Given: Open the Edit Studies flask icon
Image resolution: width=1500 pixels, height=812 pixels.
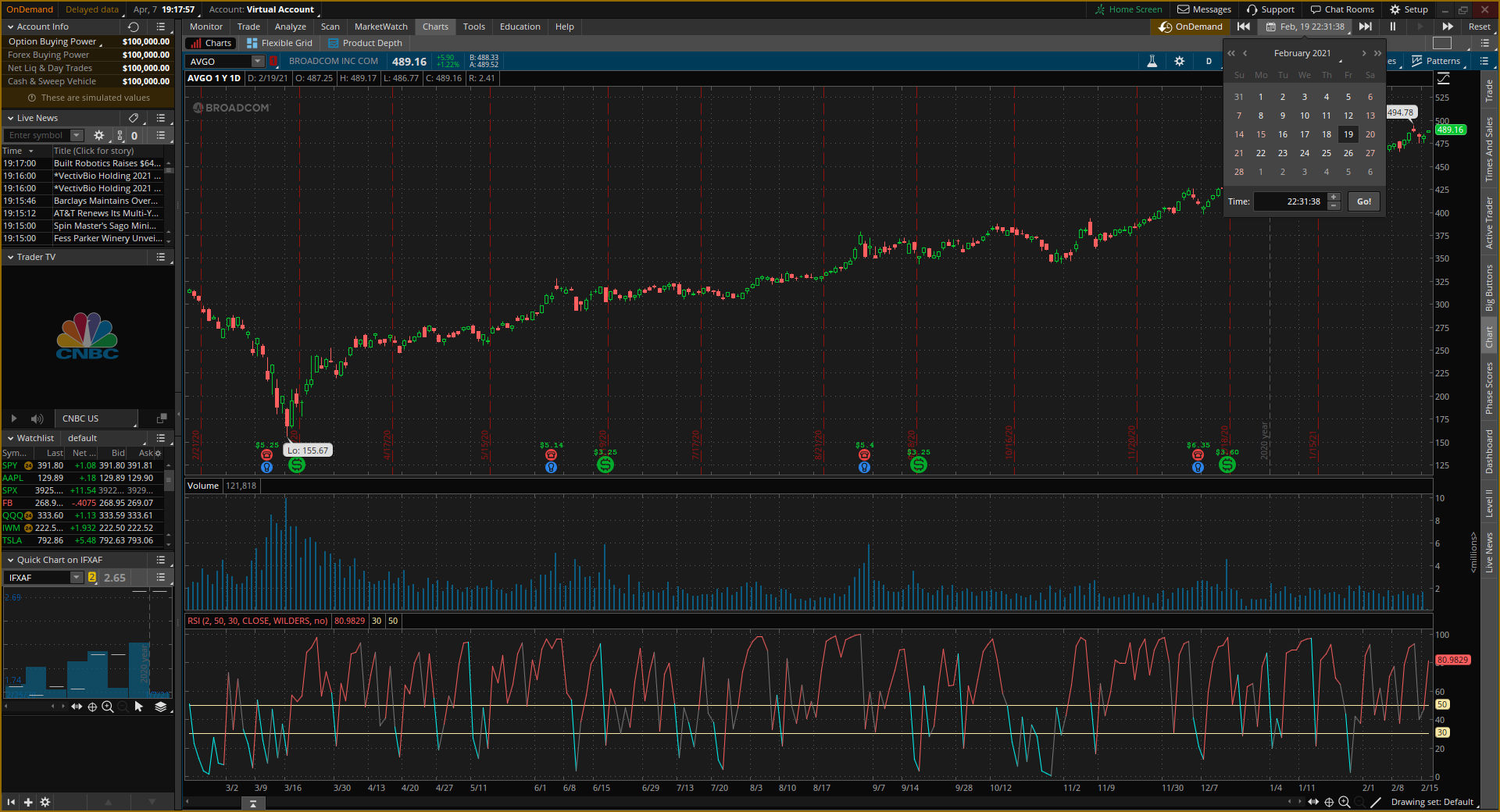Looking at the screenshot, I should [x=1152, y=61].
